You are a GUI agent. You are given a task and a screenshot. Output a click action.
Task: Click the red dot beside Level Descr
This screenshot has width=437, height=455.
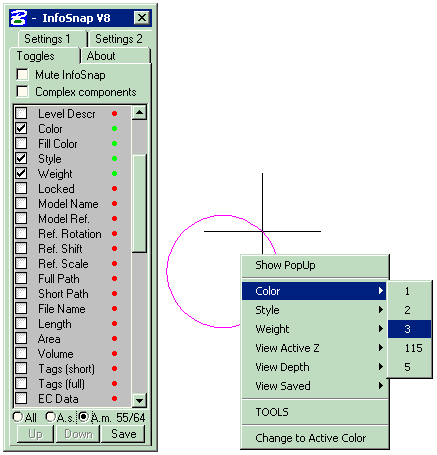114,114
